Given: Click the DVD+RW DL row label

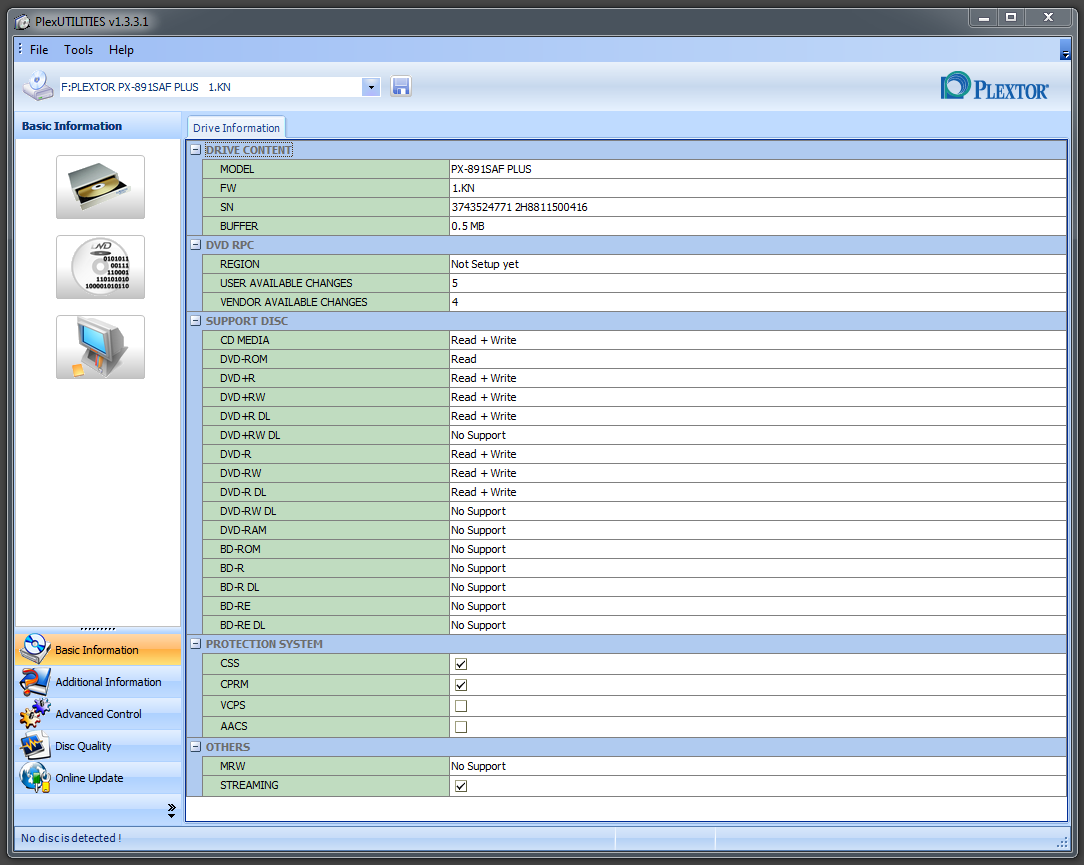Looking at the screenshot, I should (x=250, y=435).
